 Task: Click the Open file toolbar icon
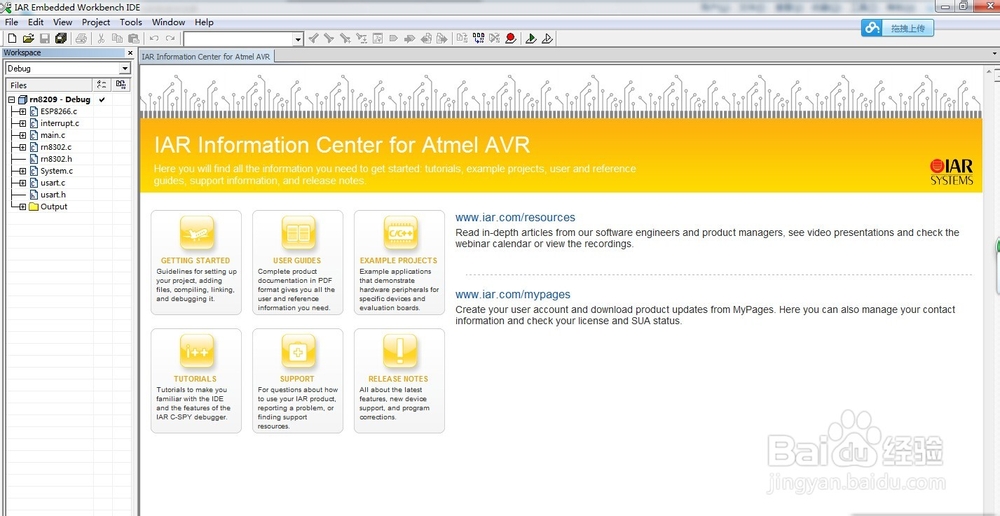(28, 38)
